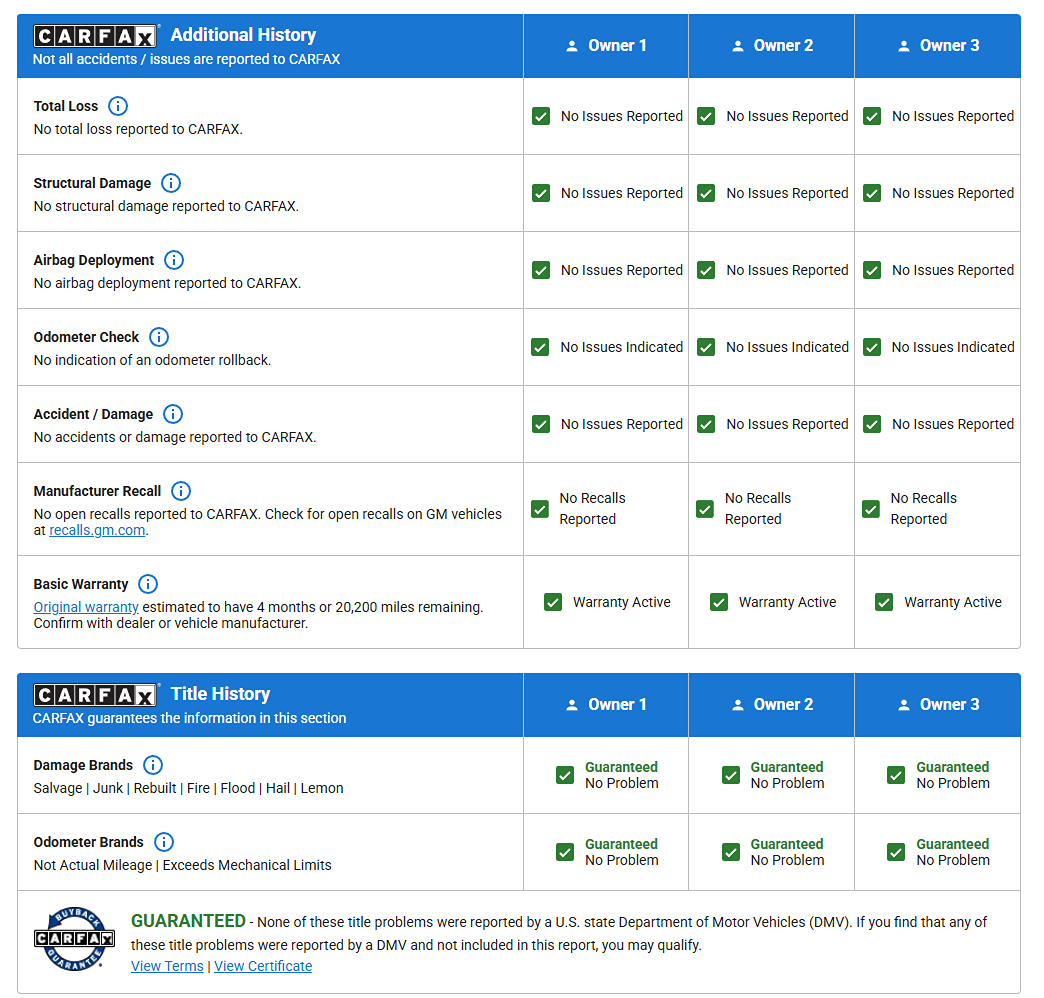
Task: Open the View Certificate link
Action: 263,966
